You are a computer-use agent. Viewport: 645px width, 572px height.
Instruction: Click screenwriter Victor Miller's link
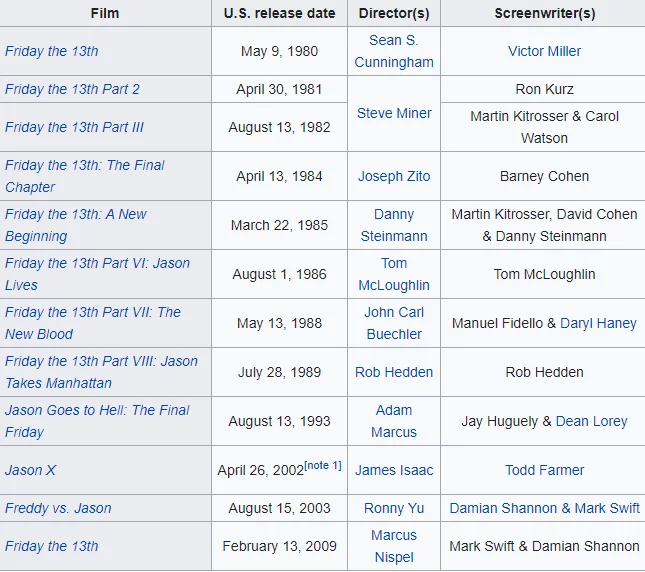[544, 51]
